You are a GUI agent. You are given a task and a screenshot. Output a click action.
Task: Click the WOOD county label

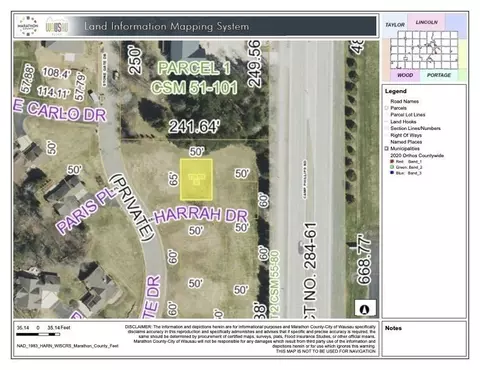tap(405, 75)
